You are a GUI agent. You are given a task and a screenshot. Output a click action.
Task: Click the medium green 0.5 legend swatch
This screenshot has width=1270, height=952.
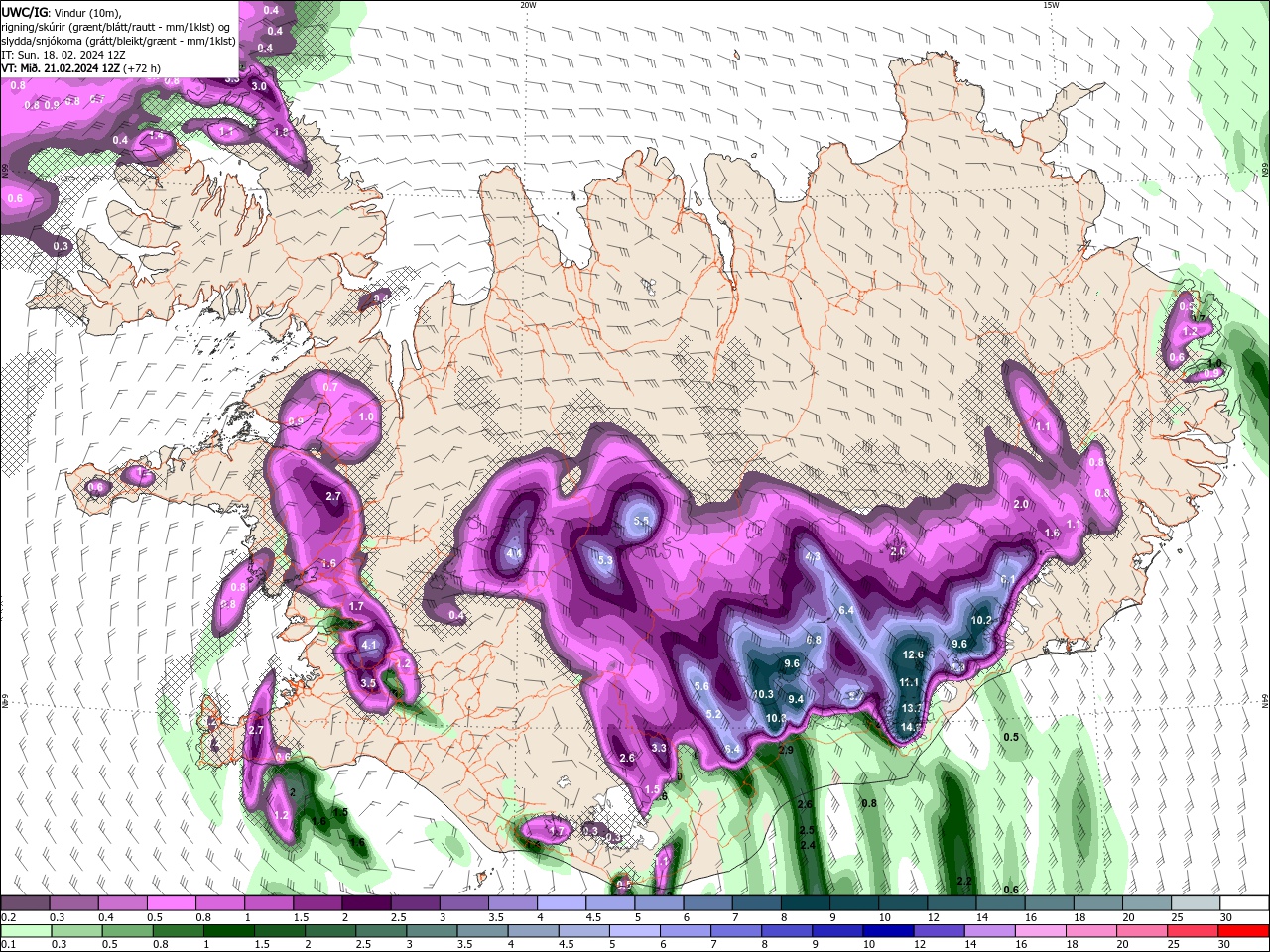tap(127, 931)
